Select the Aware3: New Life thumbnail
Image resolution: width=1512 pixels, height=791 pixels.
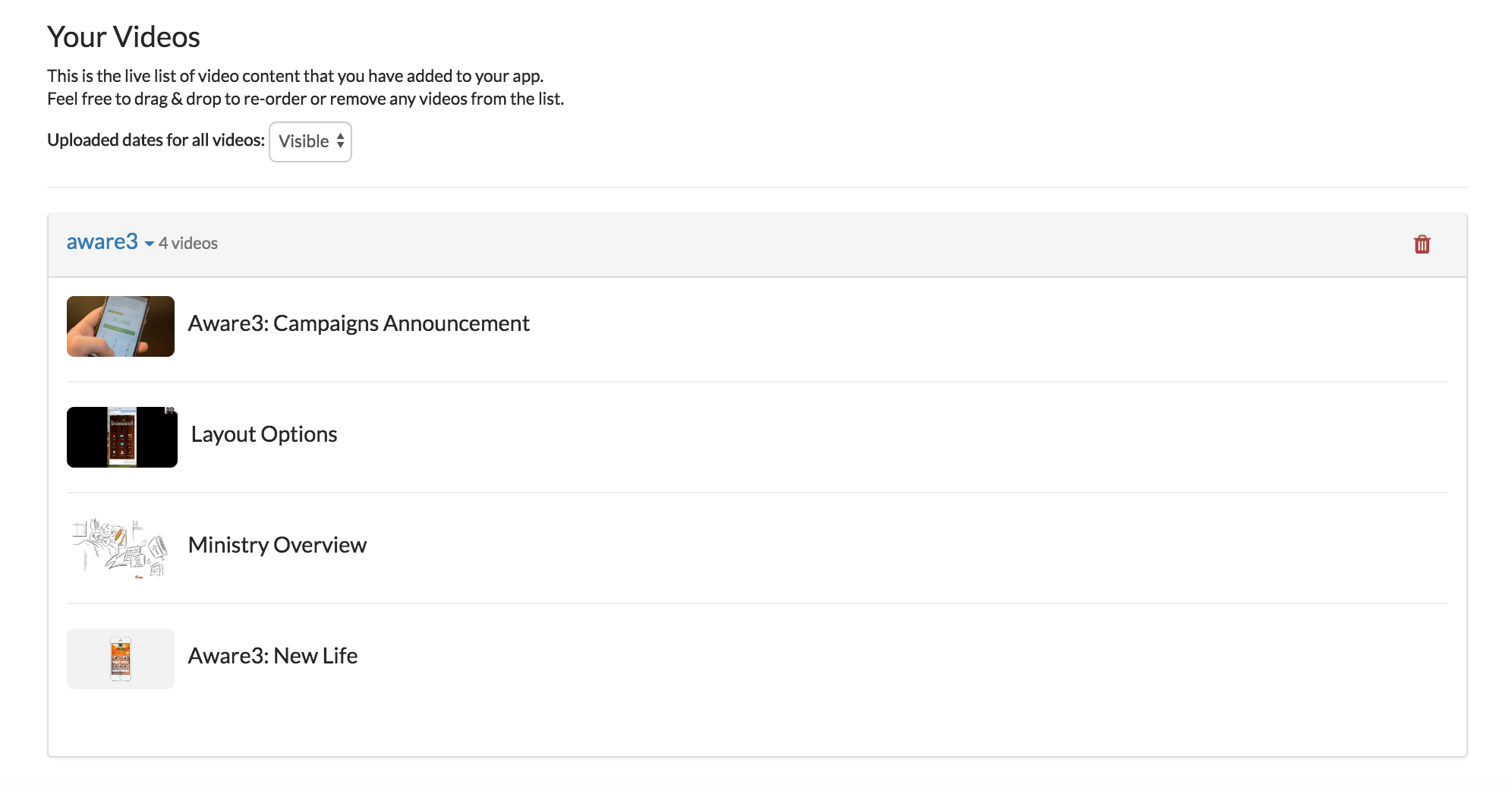click(x=121, y=659)
